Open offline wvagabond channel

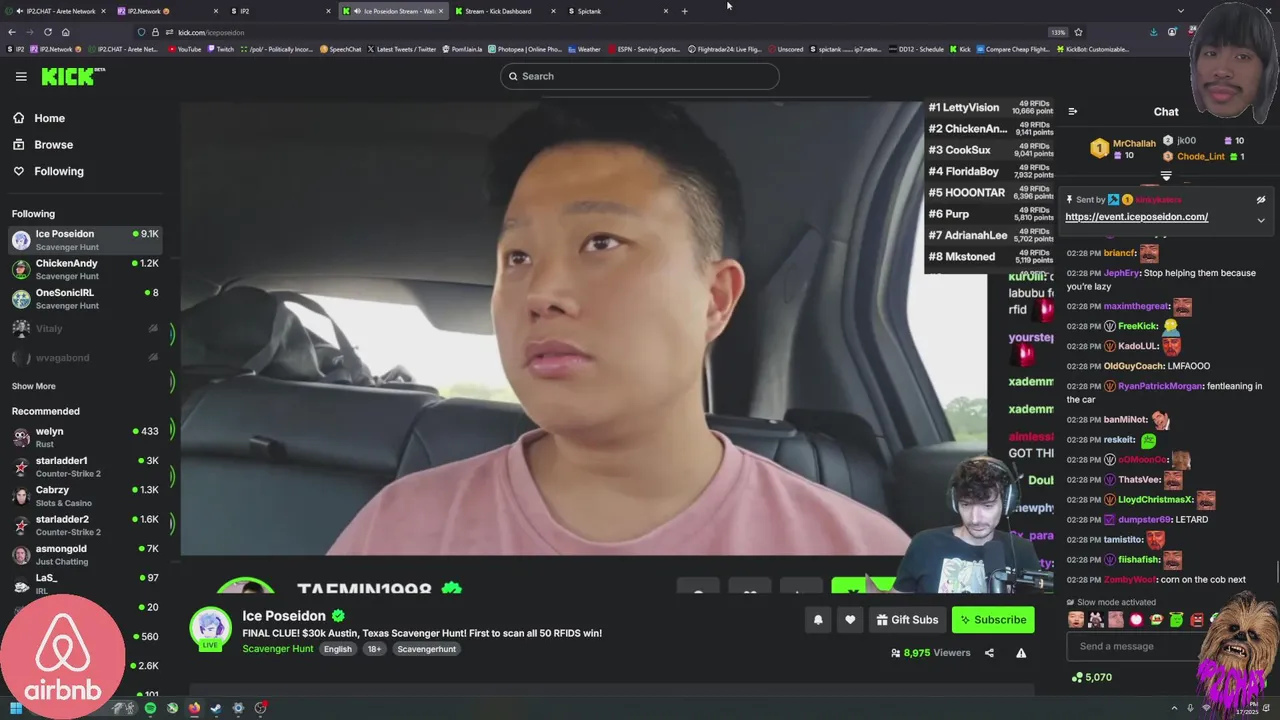pos(85,357)
